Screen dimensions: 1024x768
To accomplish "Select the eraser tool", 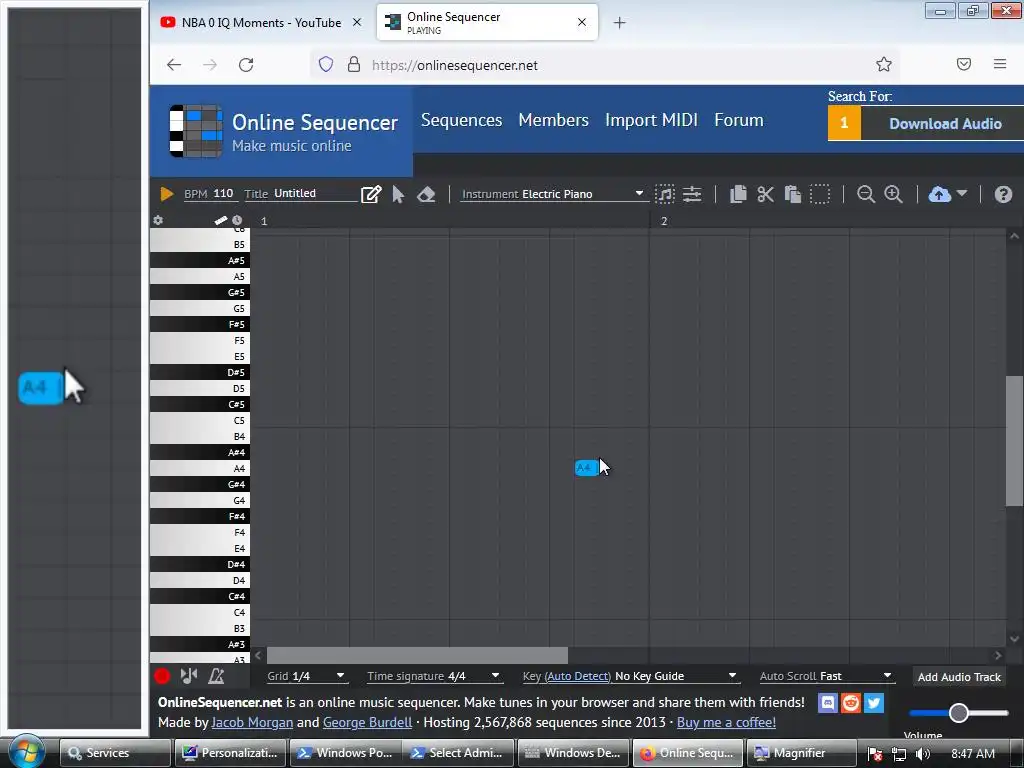I will [x=426, y=194].
